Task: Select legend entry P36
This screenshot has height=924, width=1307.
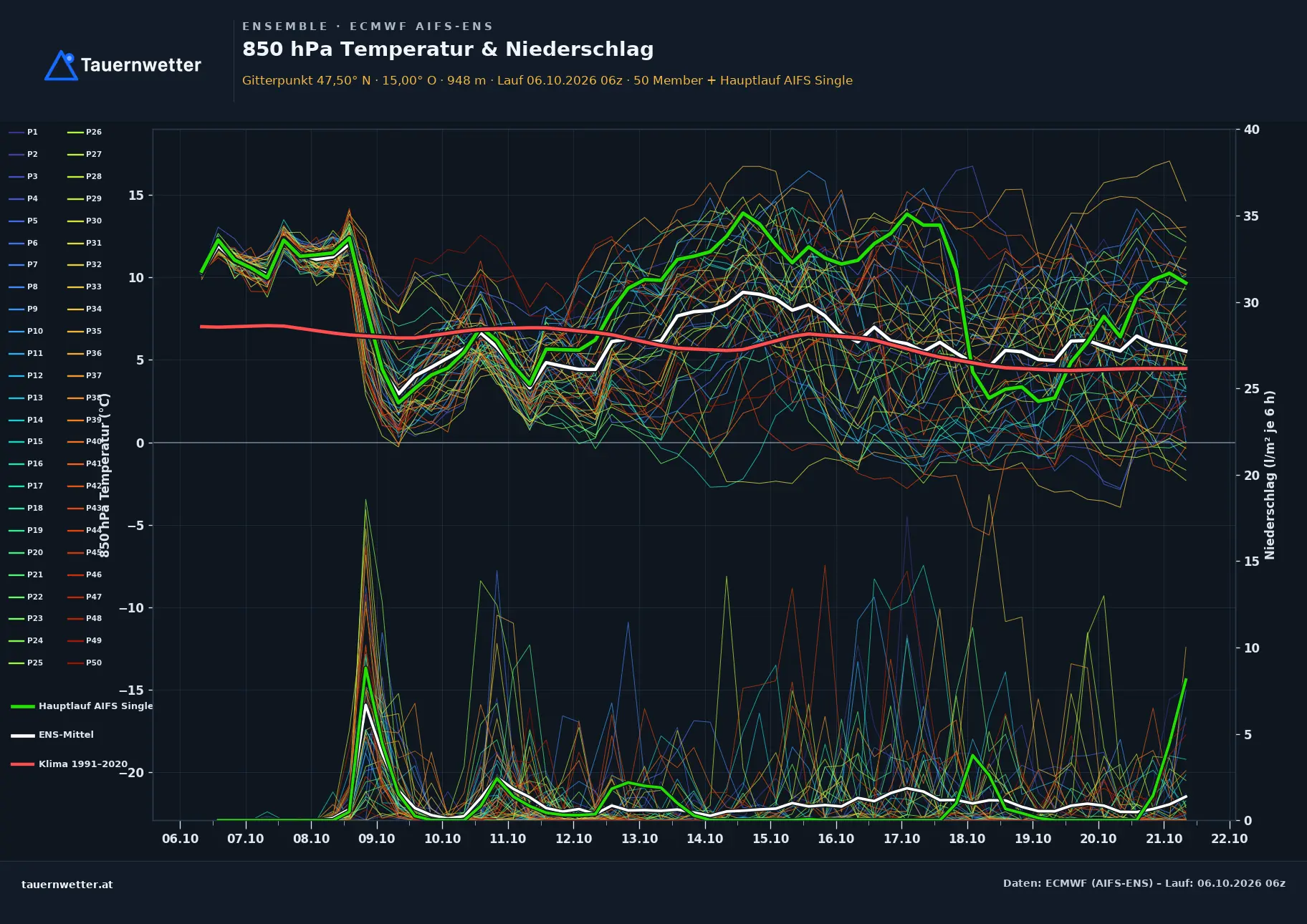Action: [x=85, y=353]
